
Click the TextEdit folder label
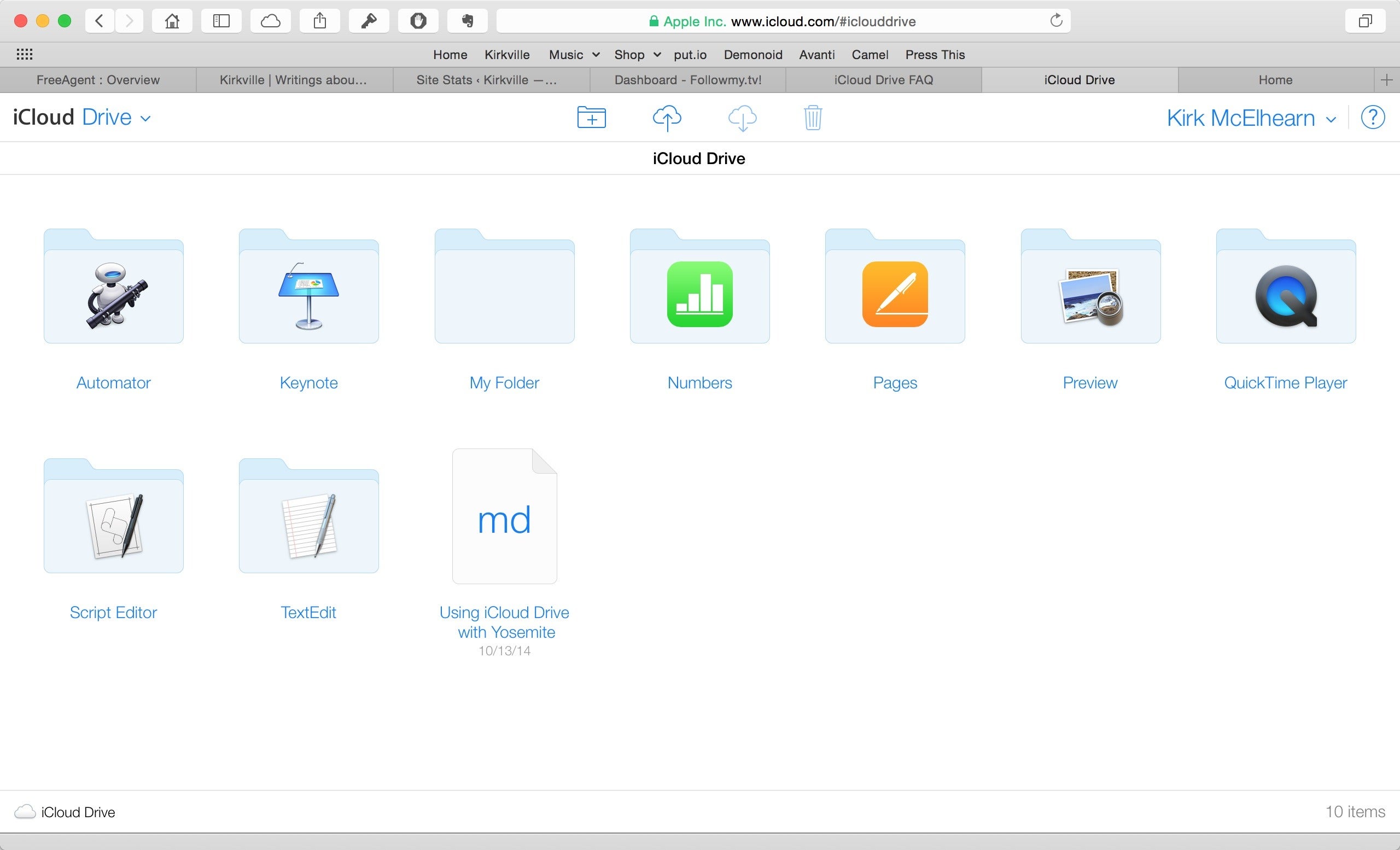click(x=309, y=613)
